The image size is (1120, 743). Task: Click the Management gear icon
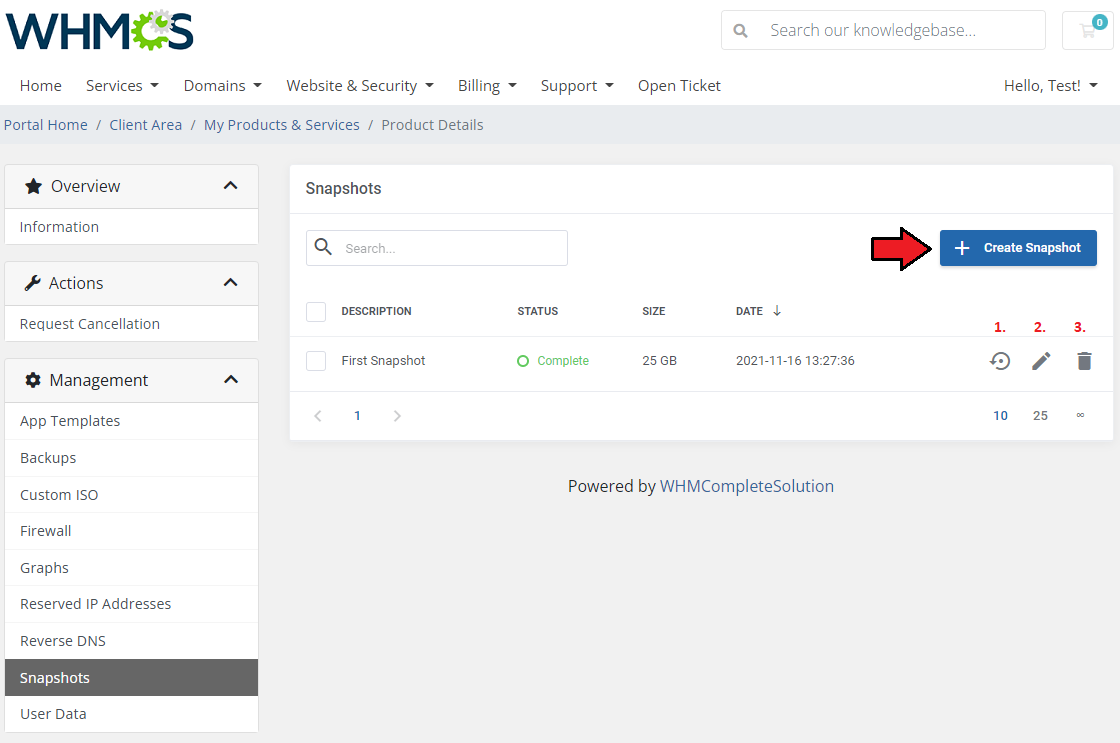coord(33,380)
